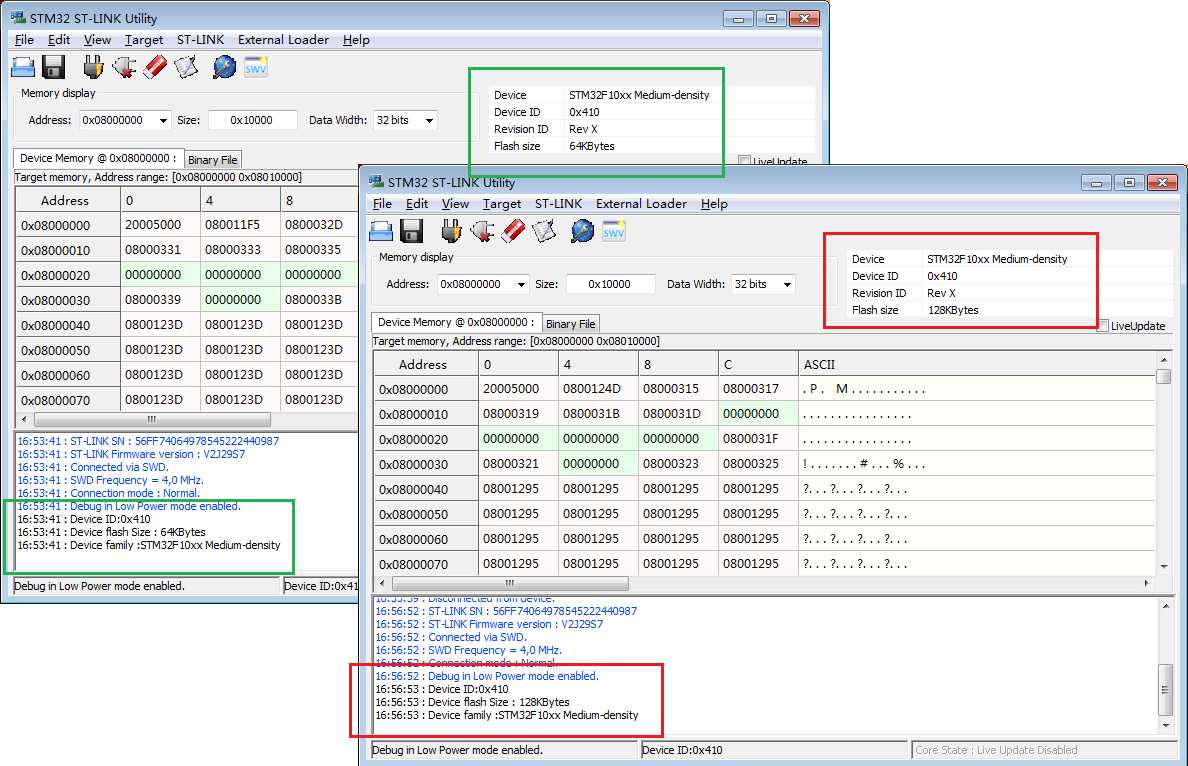Switch to Binary File tab, front window
The image size is (1188, 766).
(571, 324)
